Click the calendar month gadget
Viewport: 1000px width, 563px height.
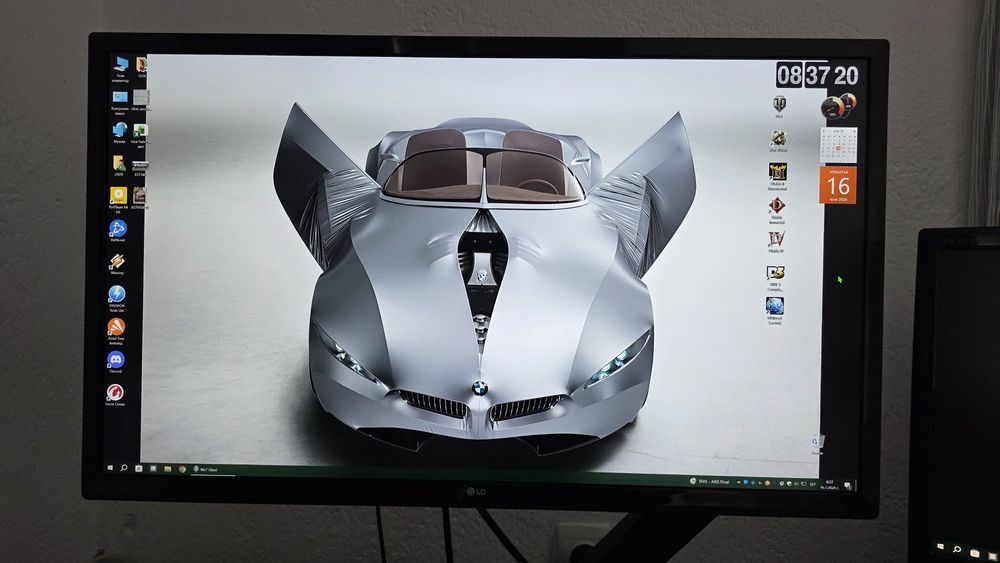click(x=838, y=145)
